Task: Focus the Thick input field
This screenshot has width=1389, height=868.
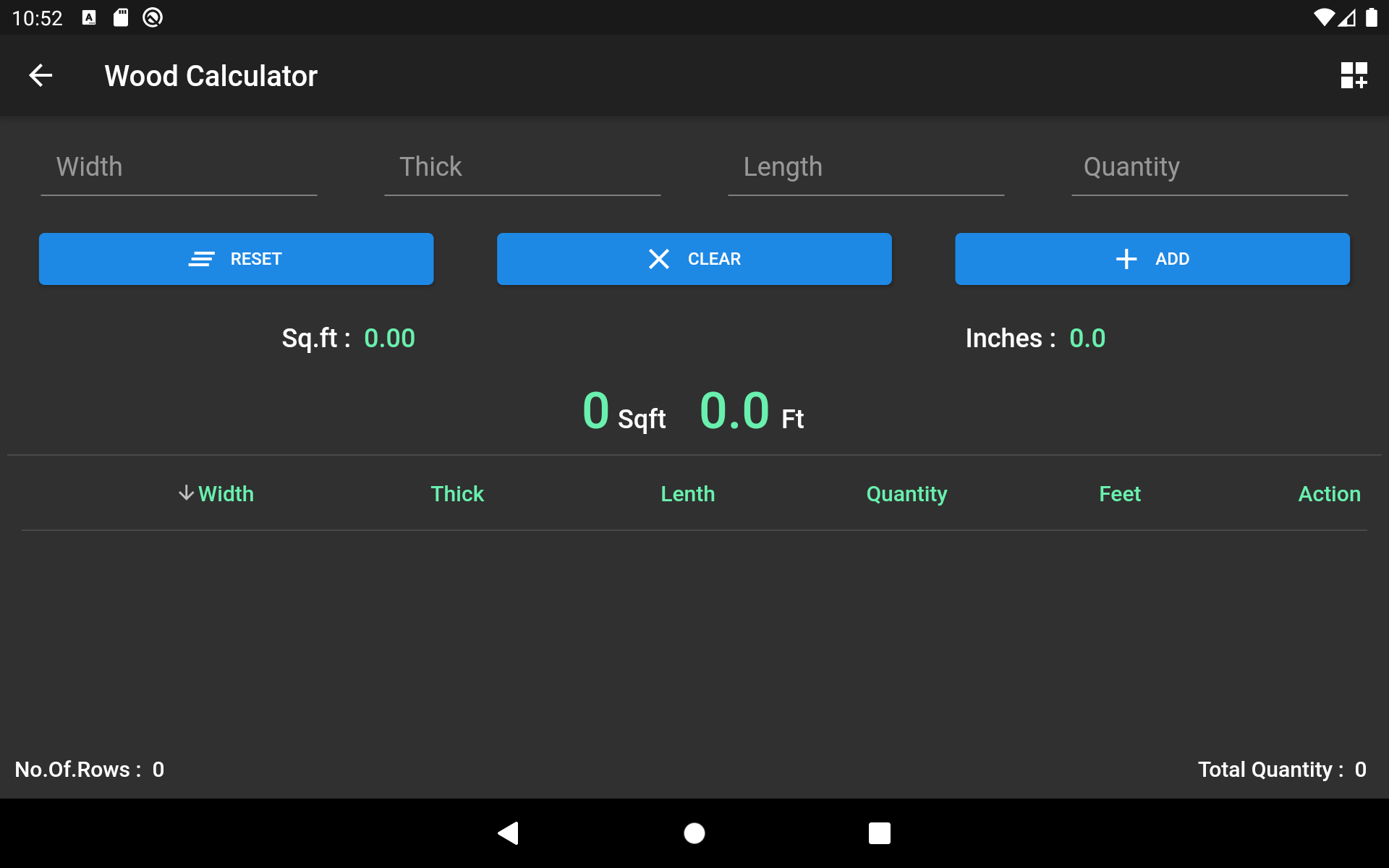Action: (522, 168)
